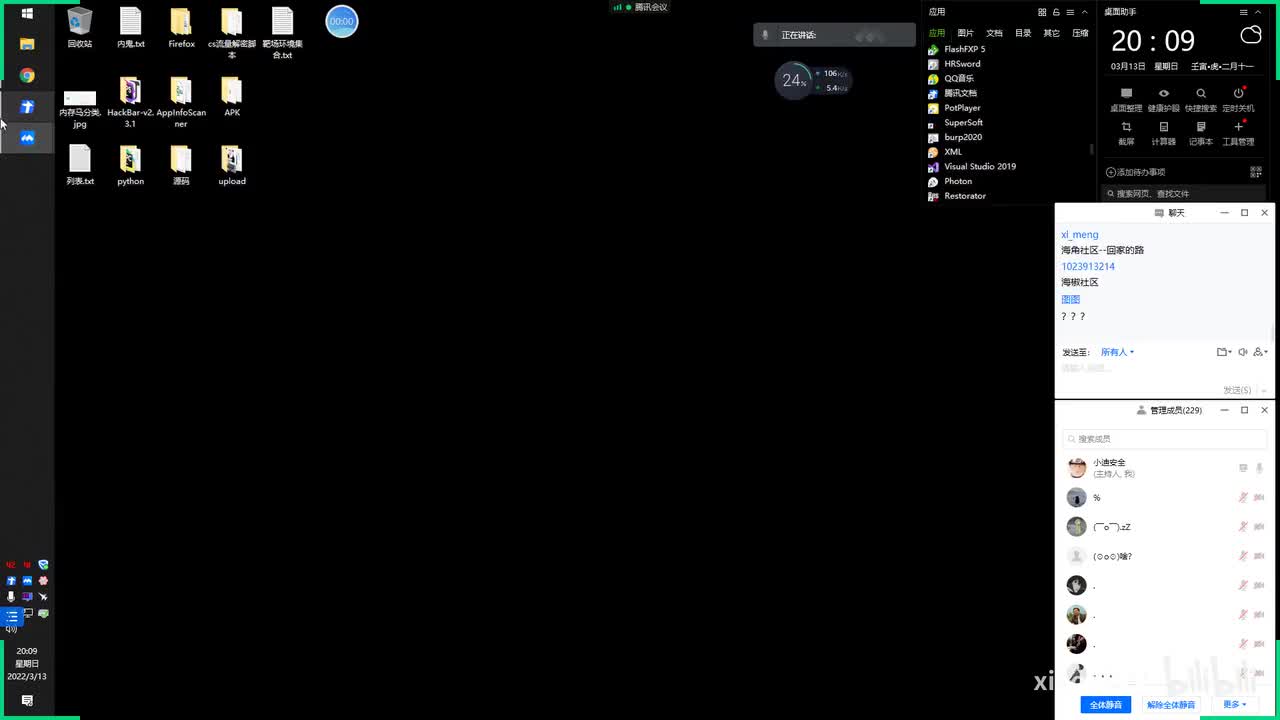Click the Chrome icon in the taskbar
The image size is (1280, 720).
coord(27,76)
